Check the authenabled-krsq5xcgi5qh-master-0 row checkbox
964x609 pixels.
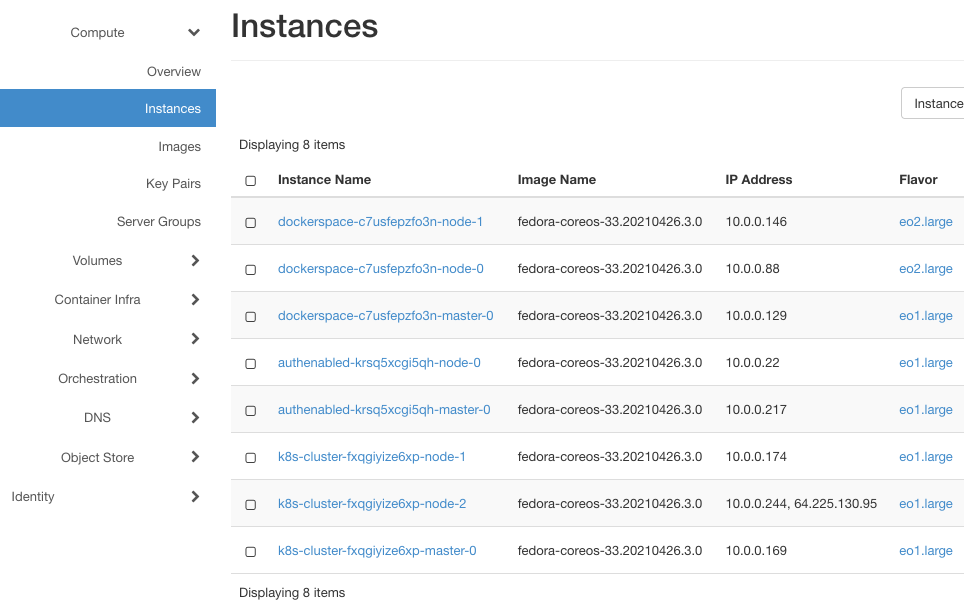point(250,410)
